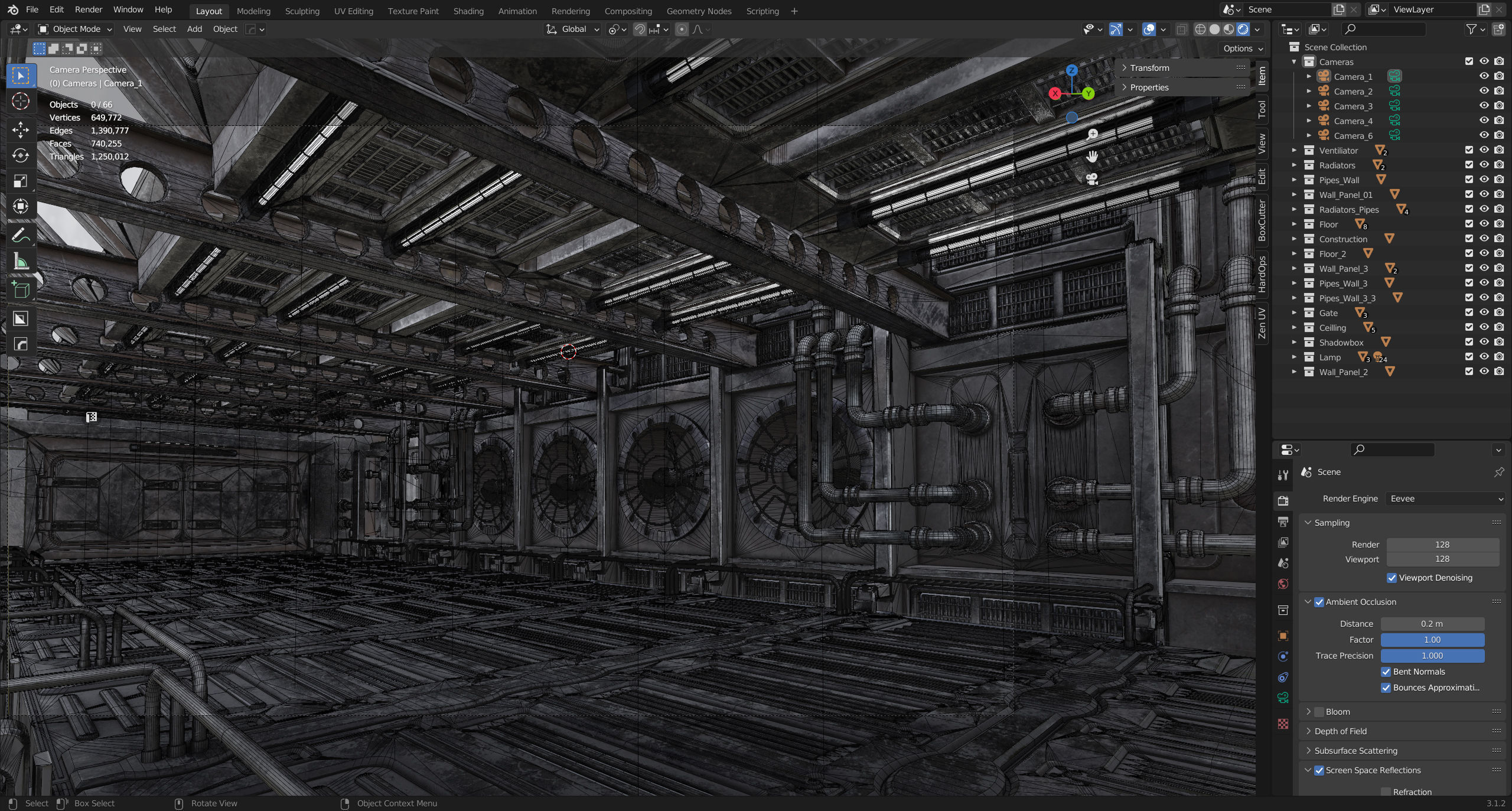Uncheck Viewport Denoising
The image size is (1512, 811).
[1392, 578]
